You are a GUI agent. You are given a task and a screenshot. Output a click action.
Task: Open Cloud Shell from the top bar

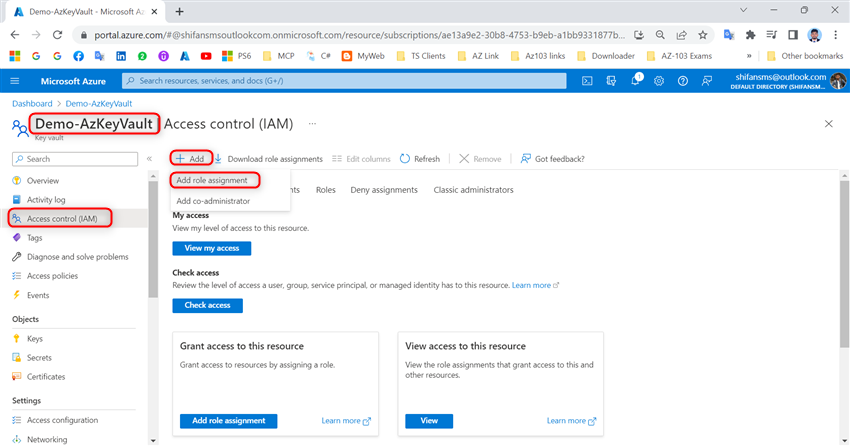coord(587,81)
